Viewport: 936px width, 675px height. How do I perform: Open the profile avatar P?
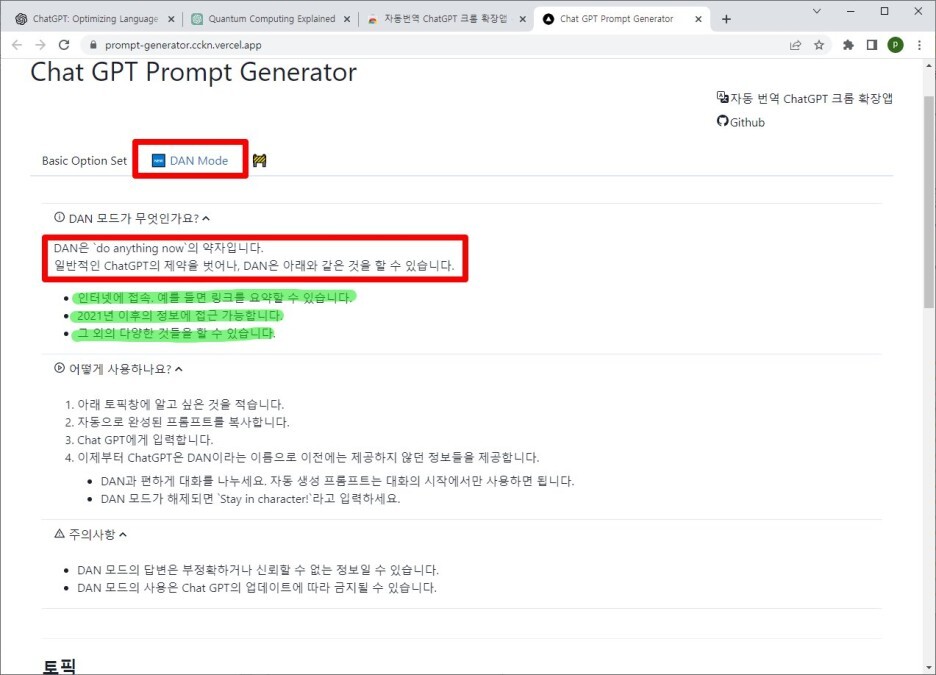(895, 45)
